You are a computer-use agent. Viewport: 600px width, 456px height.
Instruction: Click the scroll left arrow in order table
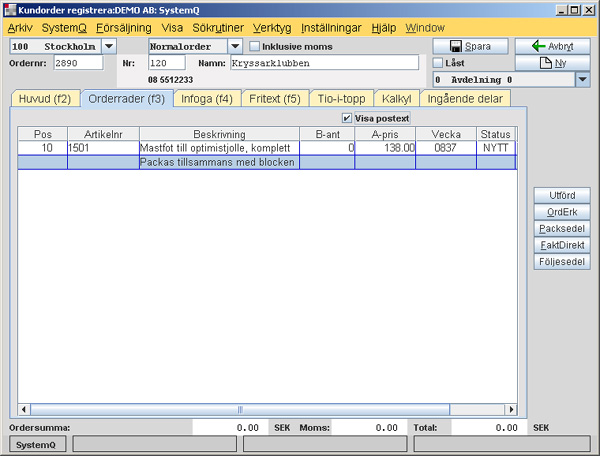pyautogui.click(x=24, y=409)
